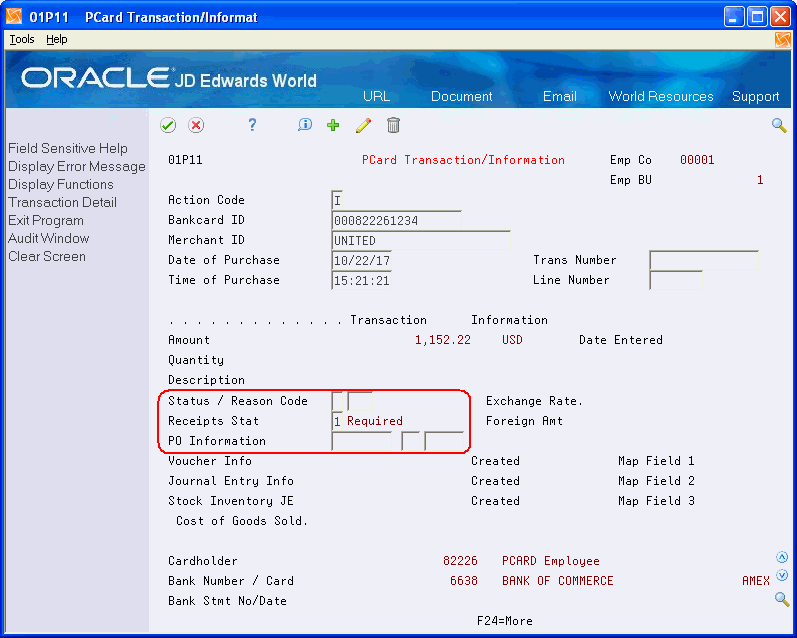Focus the Reason Code field
Viewport: 797px width, 638px height.
(360, 401)
